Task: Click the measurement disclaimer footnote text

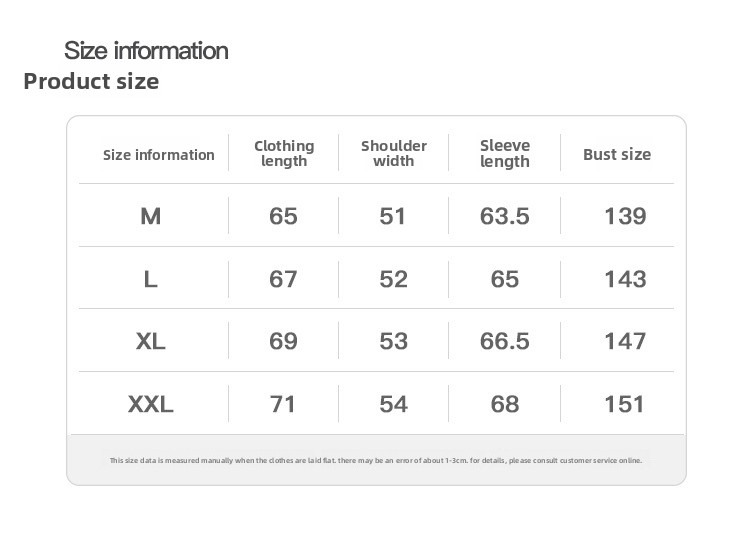Action: click(376, 460)
